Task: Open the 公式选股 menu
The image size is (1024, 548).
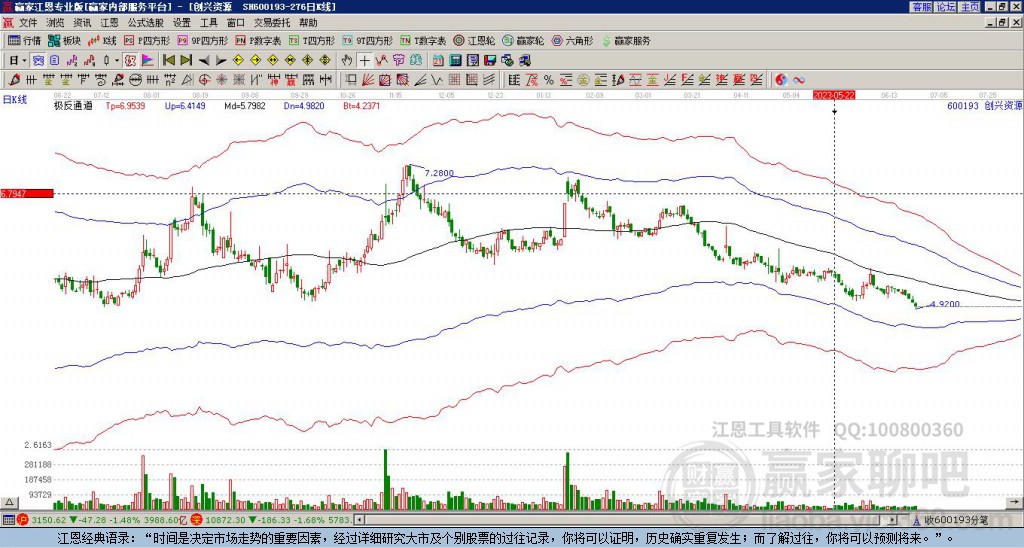Action: (146, 22)
